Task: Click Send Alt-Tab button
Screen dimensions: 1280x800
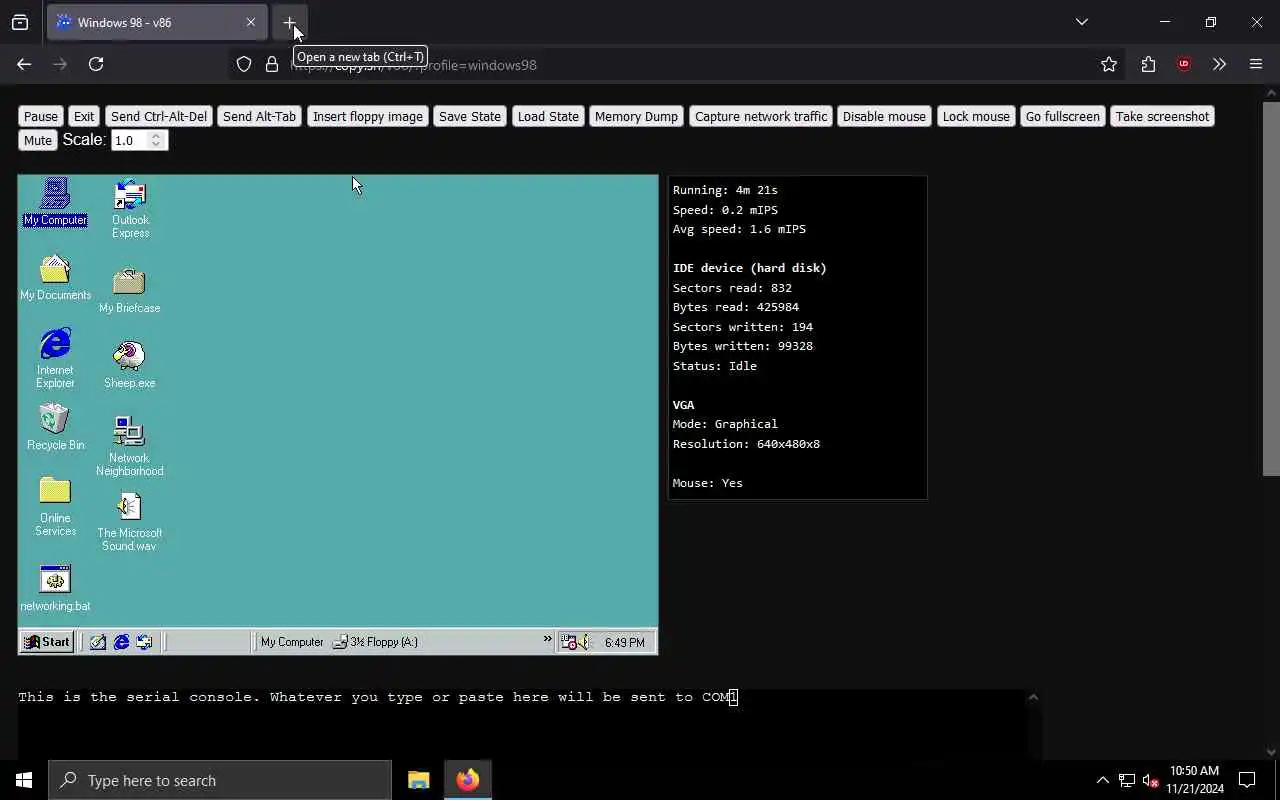Action: tap(260, 116)
